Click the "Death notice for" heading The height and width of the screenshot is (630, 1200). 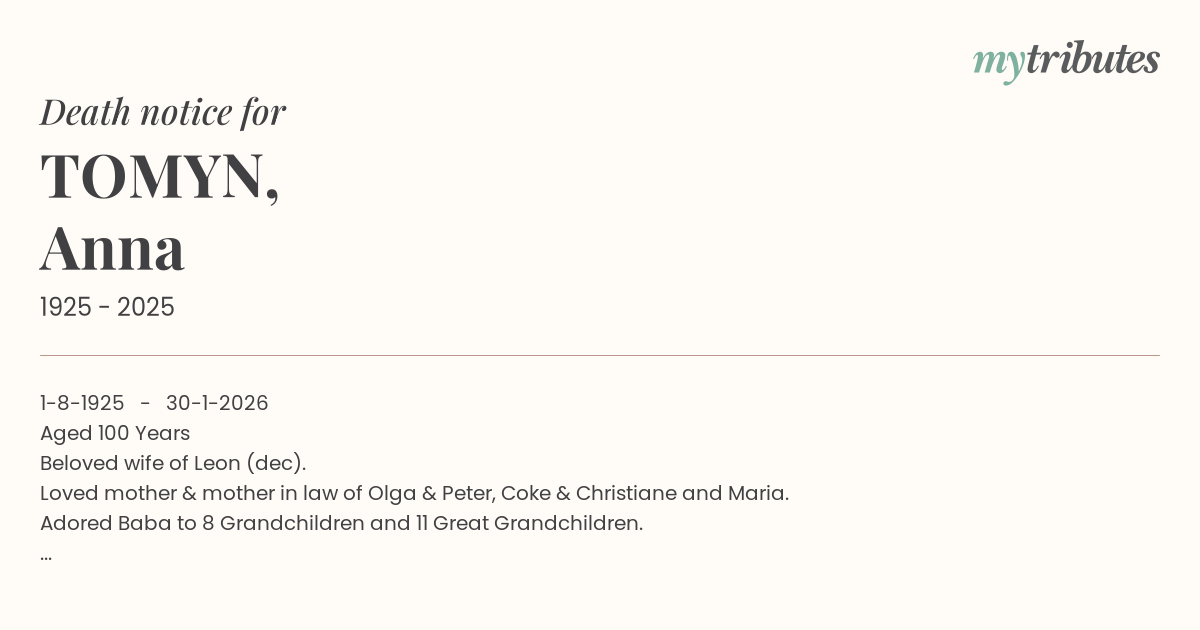click(163, 112)
